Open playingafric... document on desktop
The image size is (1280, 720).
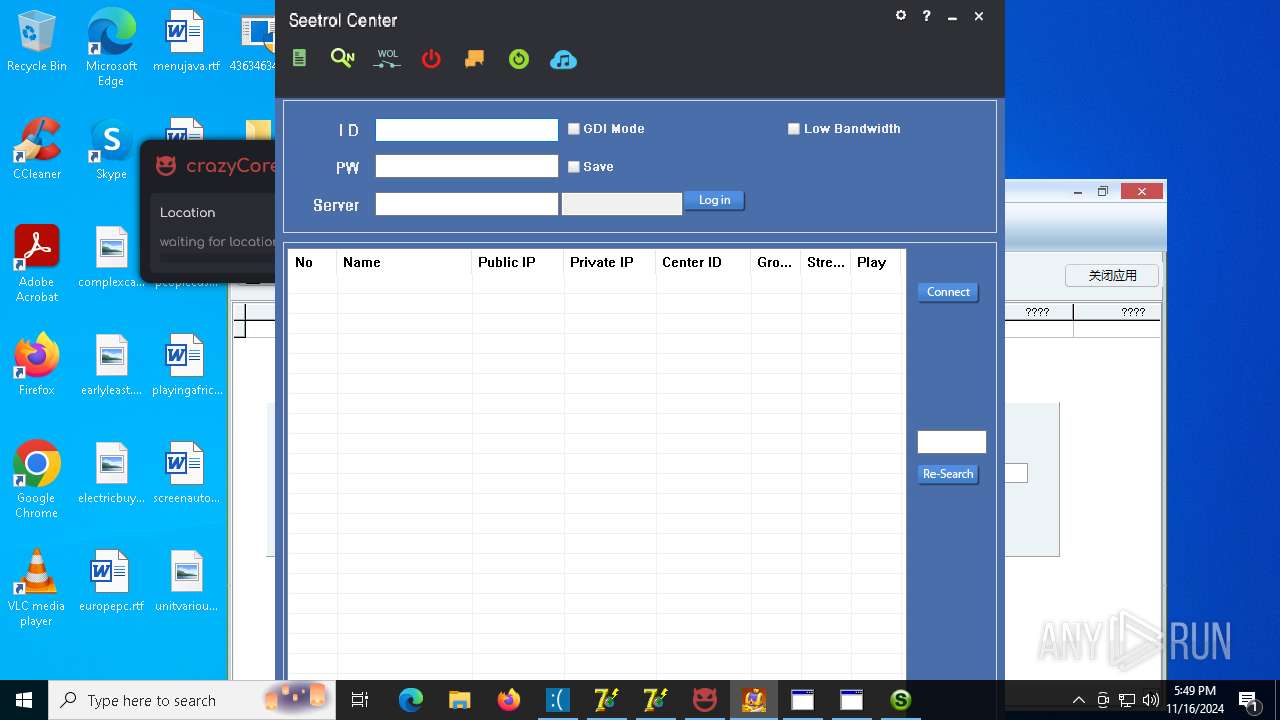pos(186,365)
